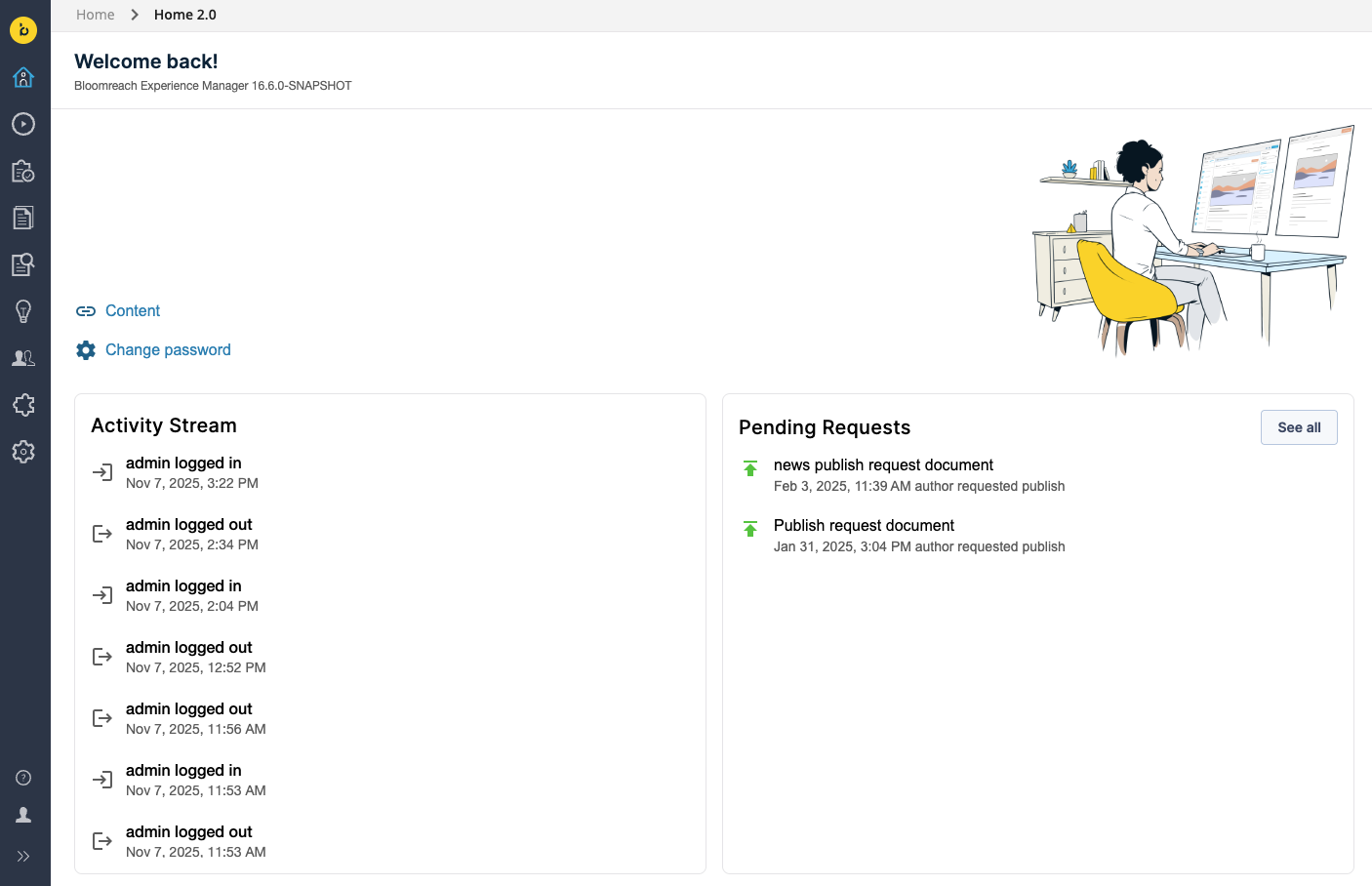Click the puzzle piece icon in sidebar
The image size is (1372, 886).
(23, 405)
